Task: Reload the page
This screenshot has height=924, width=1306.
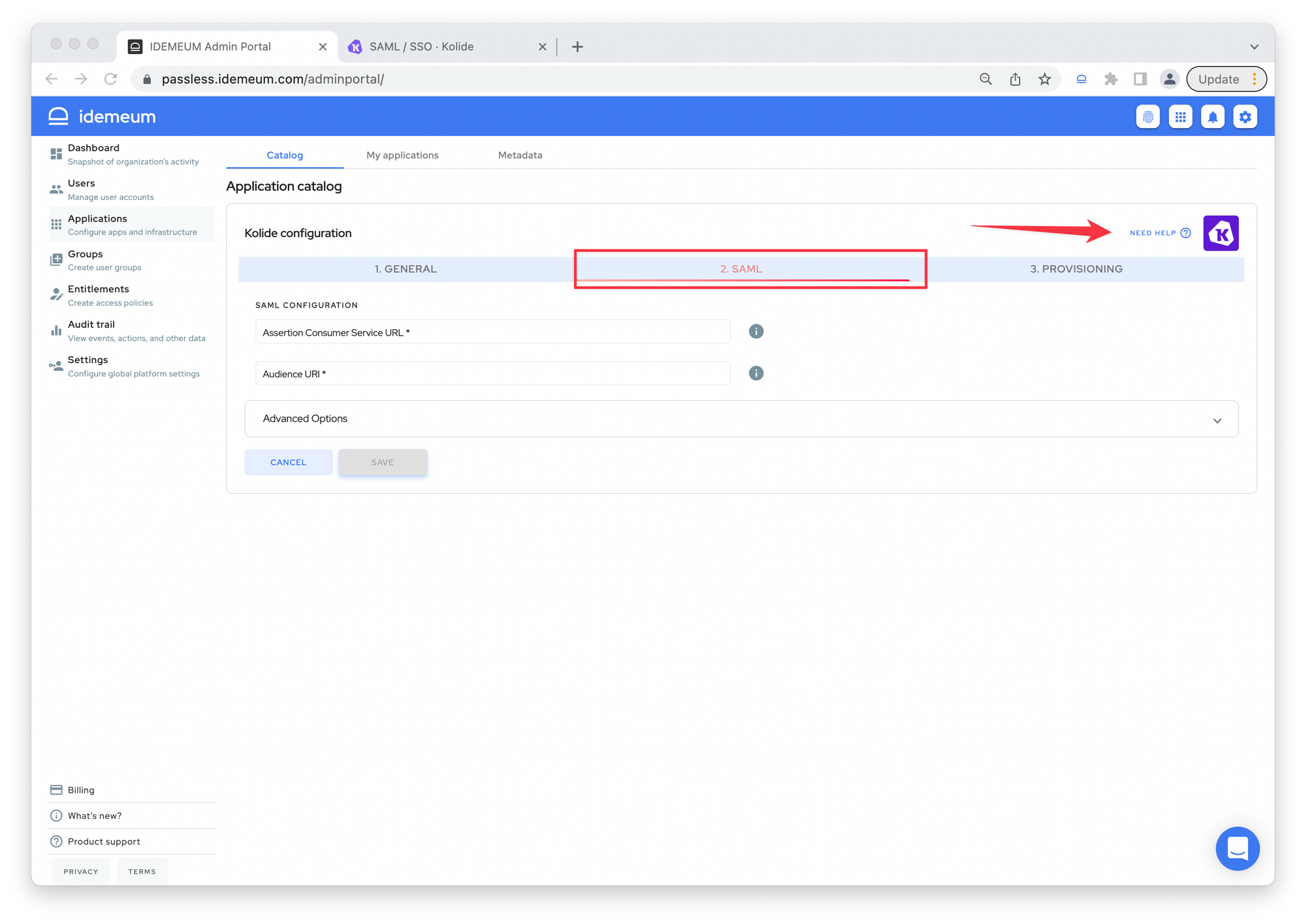Action: pos(110,79)
